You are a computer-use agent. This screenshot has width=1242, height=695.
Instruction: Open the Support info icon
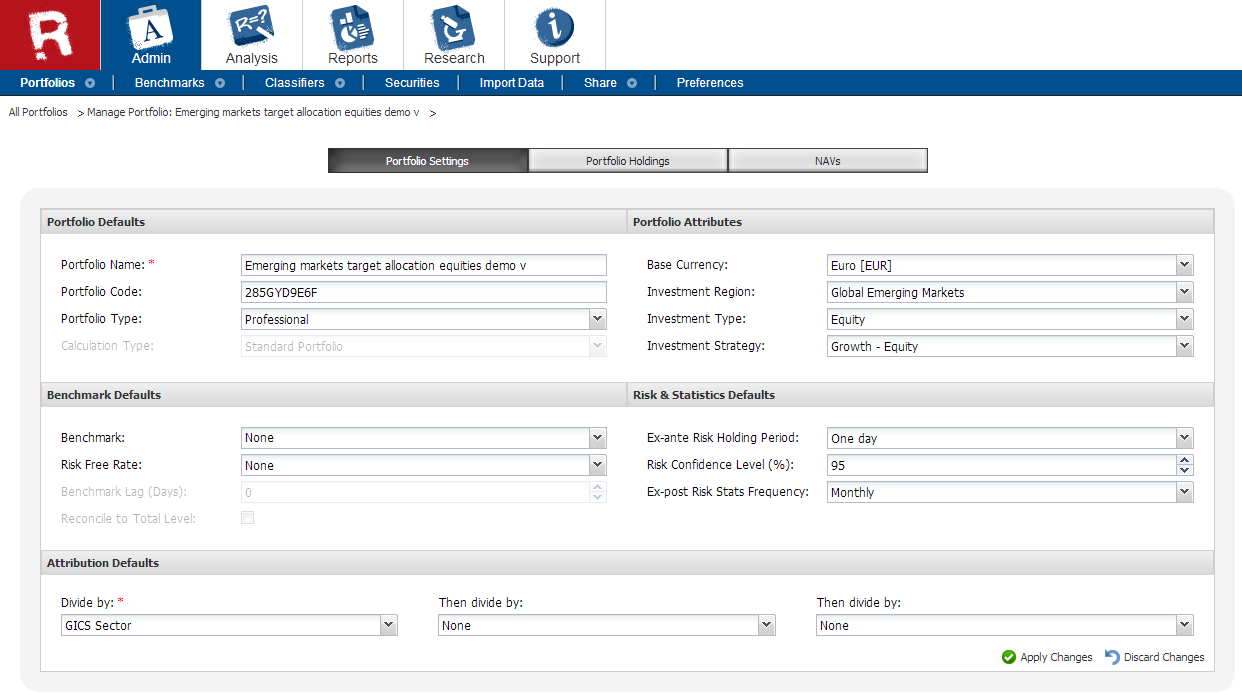point(554,27)
